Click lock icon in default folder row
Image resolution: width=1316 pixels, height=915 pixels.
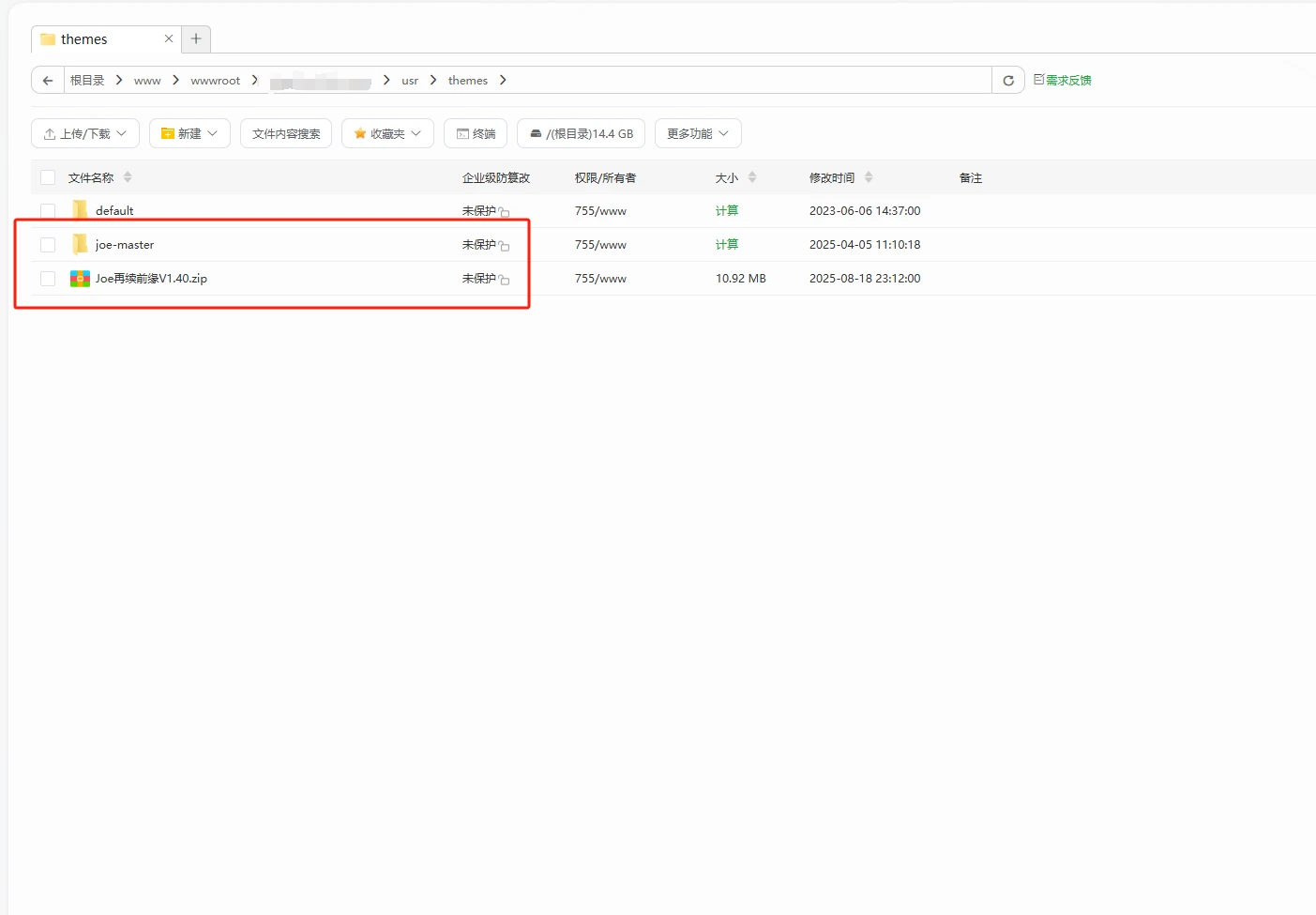point(505,212)
